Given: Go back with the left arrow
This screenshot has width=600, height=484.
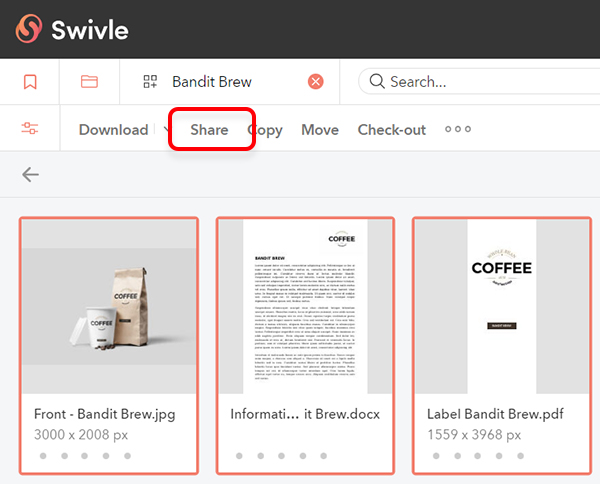Looking at the screenshot, I should [30, 174].
